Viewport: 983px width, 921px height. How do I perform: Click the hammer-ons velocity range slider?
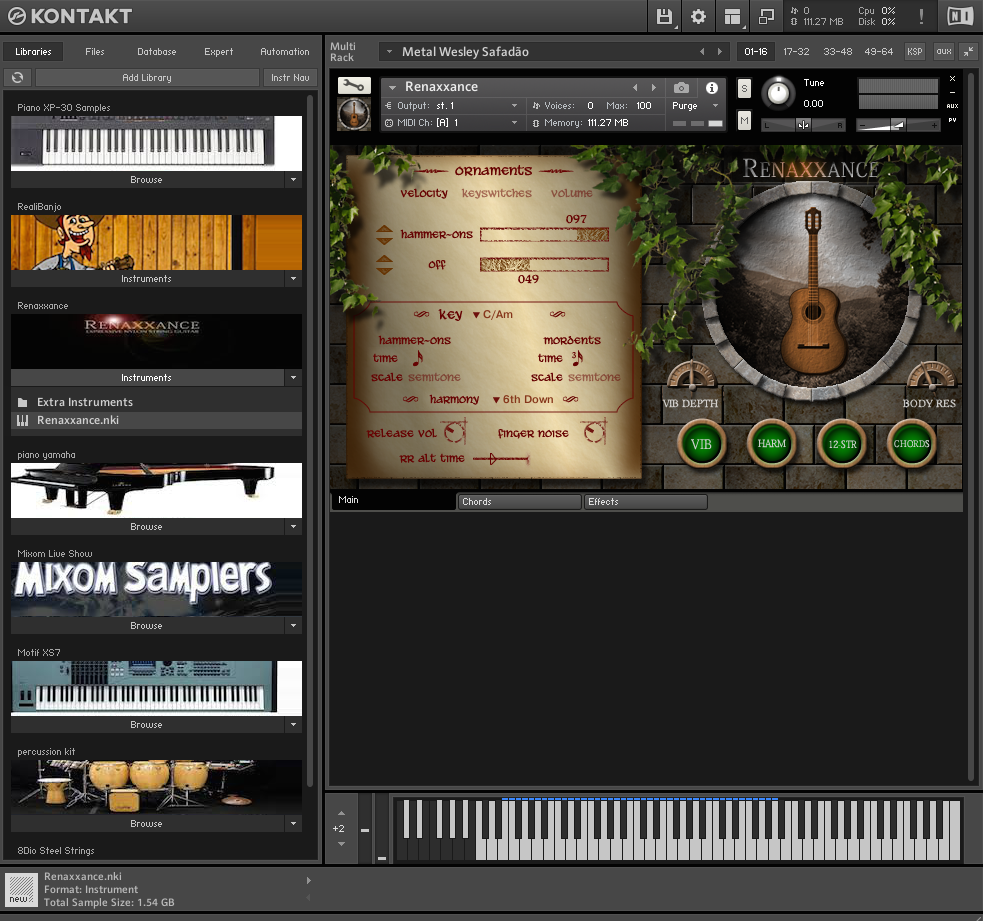(544, 234)
